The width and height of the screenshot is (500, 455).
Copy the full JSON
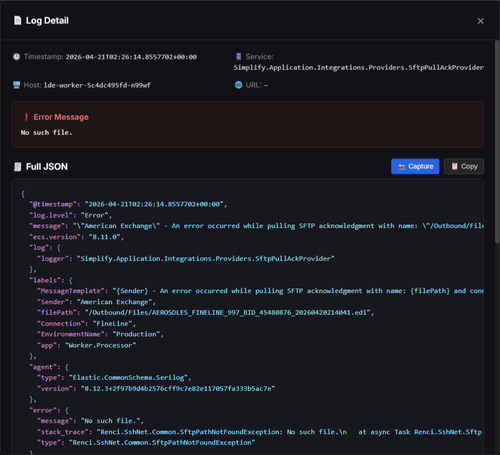[x=464, y=166]
